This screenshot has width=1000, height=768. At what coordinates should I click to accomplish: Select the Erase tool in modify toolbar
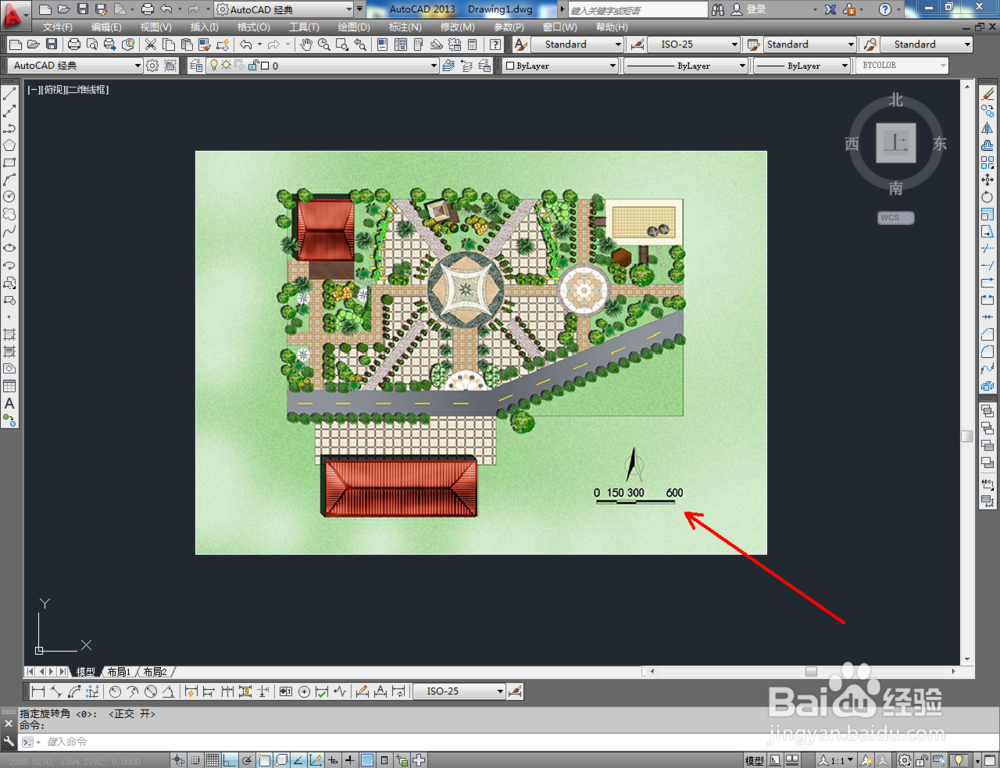tap(987, 94)
